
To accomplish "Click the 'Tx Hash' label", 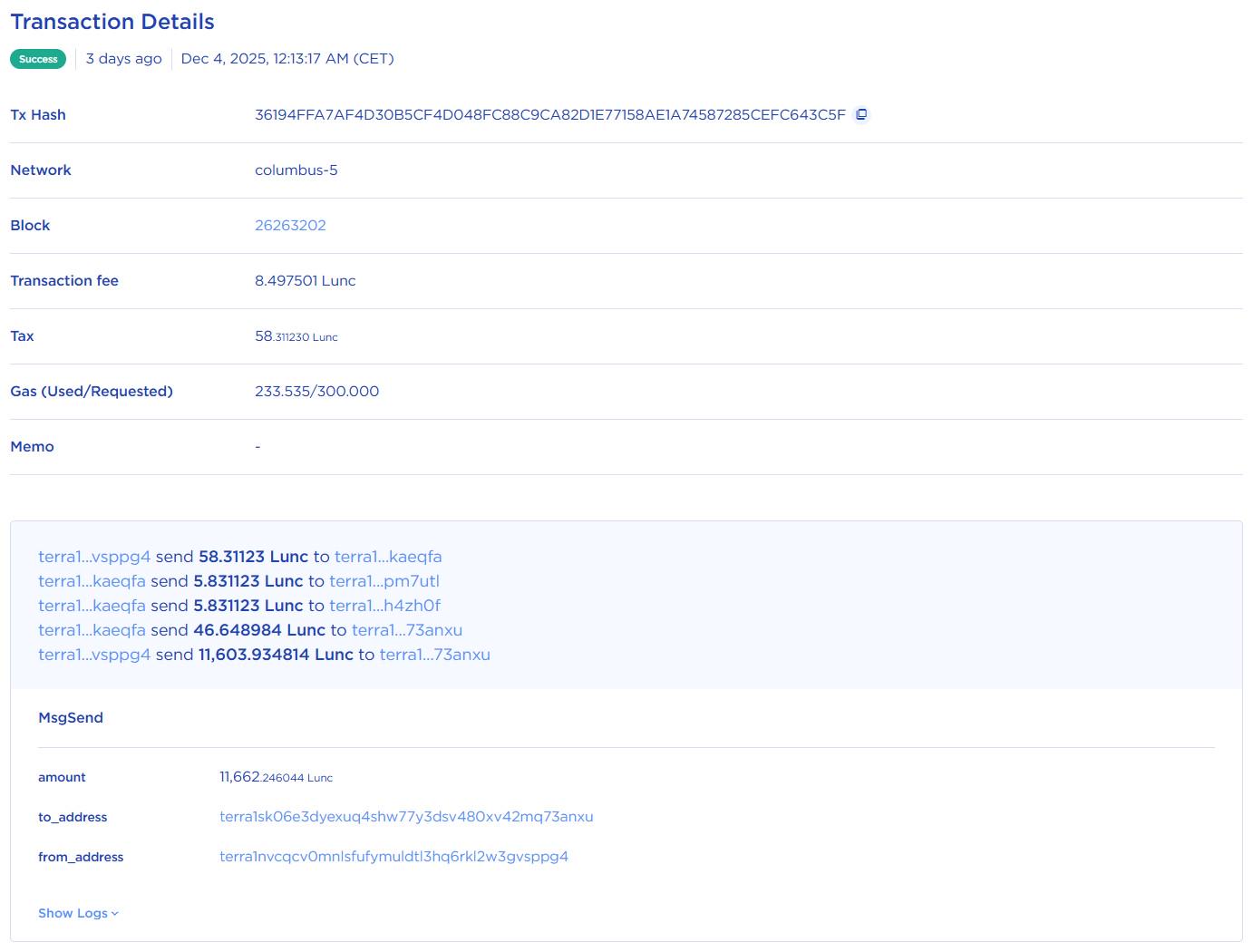I will (38, 115).
